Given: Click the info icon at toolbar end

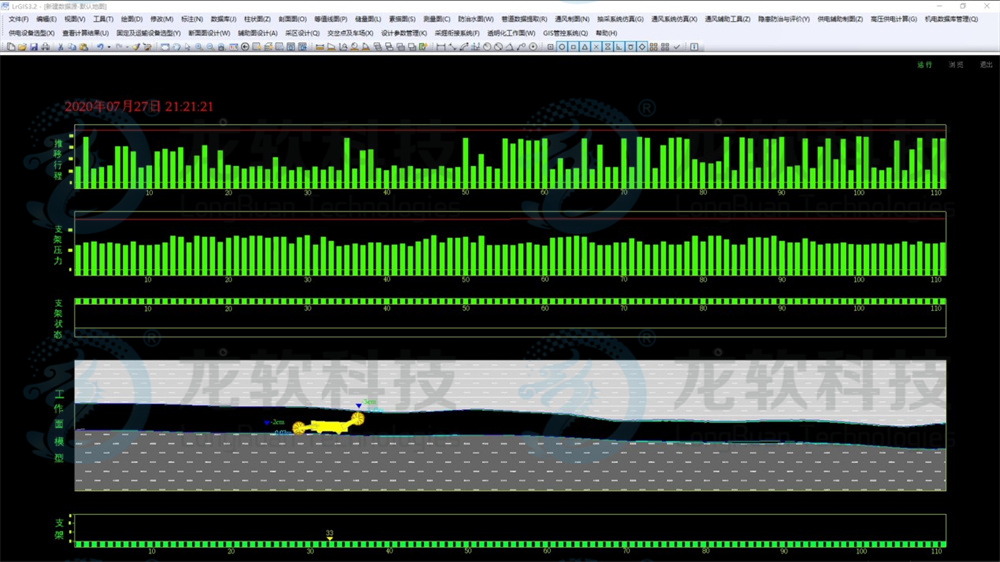Looking at the screenshot, I should coord(694,47).
